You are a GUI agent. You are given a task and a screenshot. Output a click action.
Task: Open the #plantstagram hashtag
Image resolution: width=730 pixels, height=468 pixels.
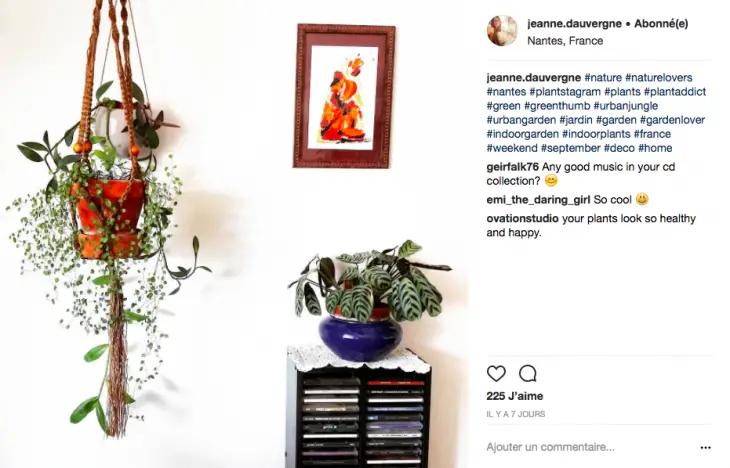click(565, 92)
